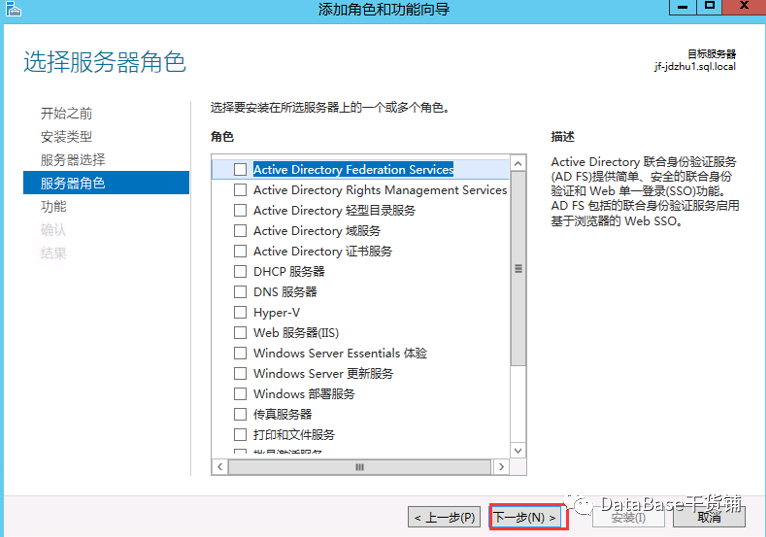Check the Web 服务器(IIS) checkbox
The width and height of the screenshot is (766, 537).
click(x=240, y=333)
